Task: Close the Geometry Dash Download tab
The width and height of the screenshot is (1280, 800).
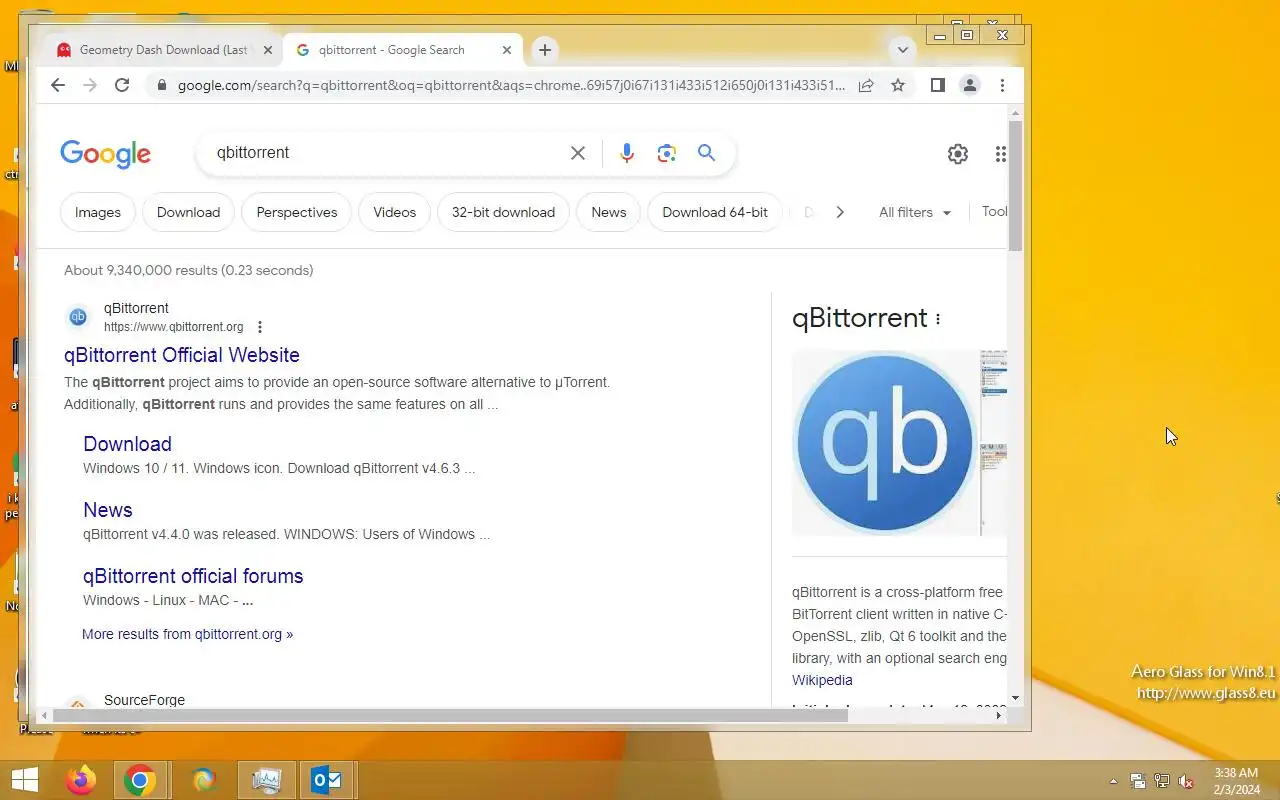Action: [x=268, y=50]
